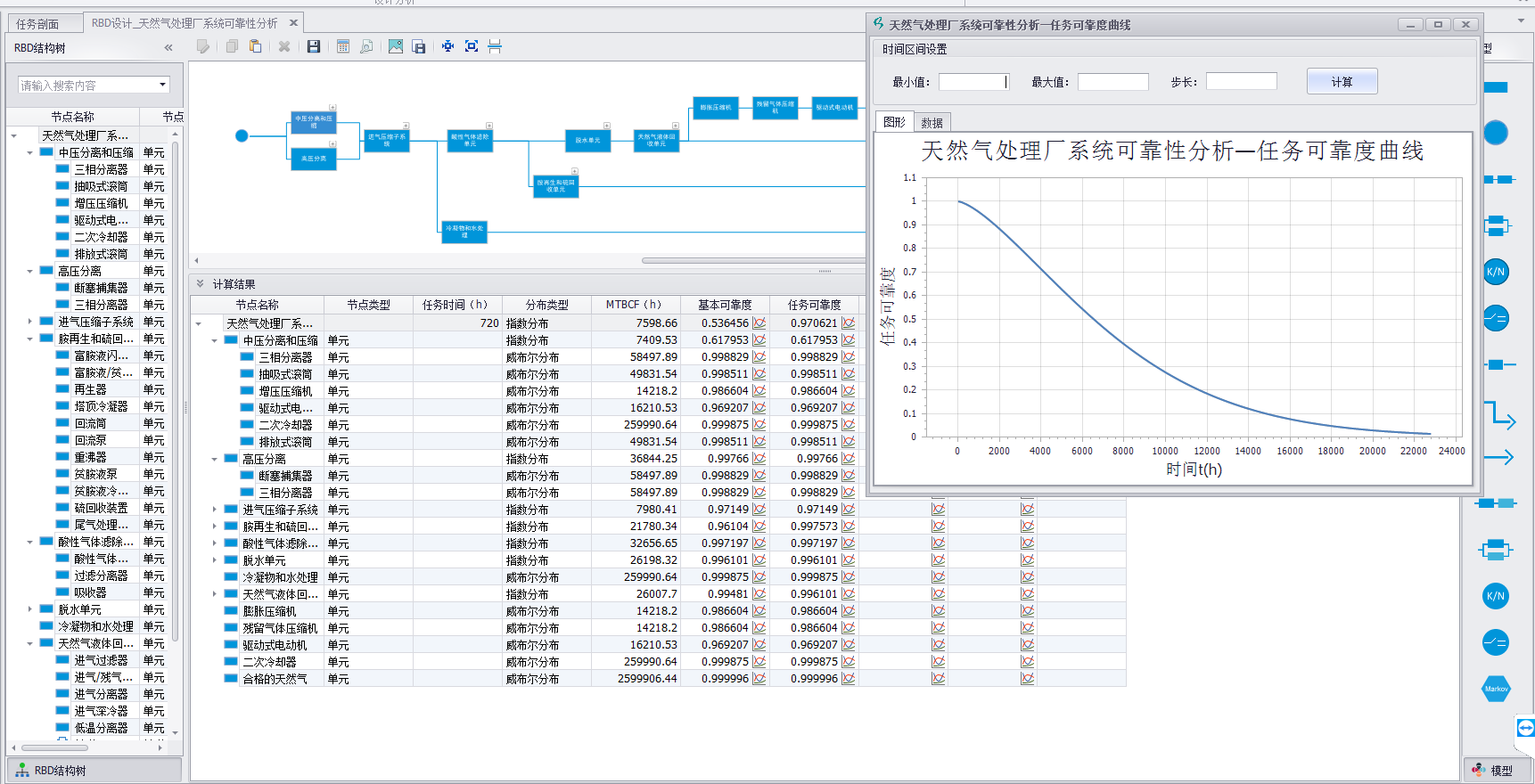Click the 最小值 input field

click(x=973, y=82)
